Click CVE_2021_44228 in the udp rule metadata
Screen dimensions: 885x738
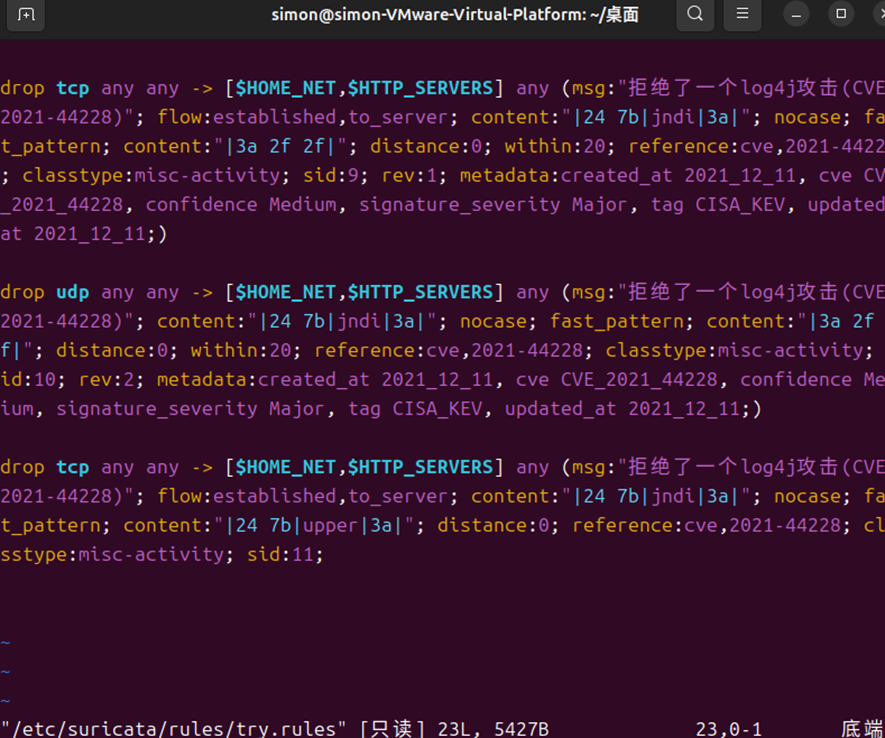pos(639,380)
